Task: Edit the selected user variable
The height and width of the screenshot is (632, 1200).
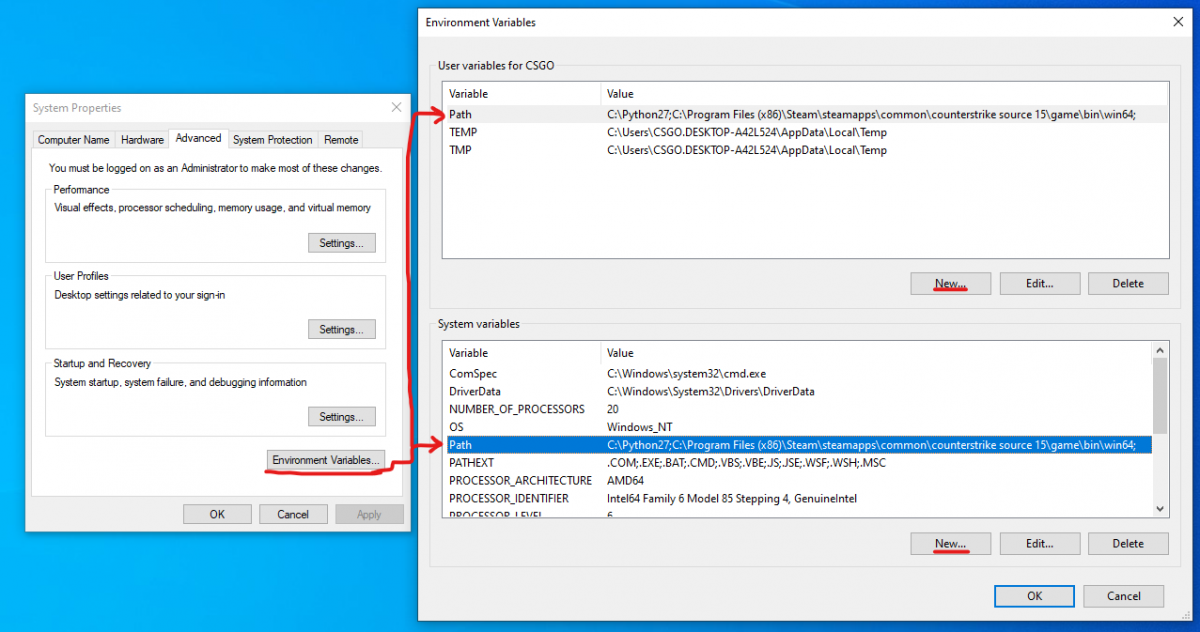Action: pos(1039,283)
